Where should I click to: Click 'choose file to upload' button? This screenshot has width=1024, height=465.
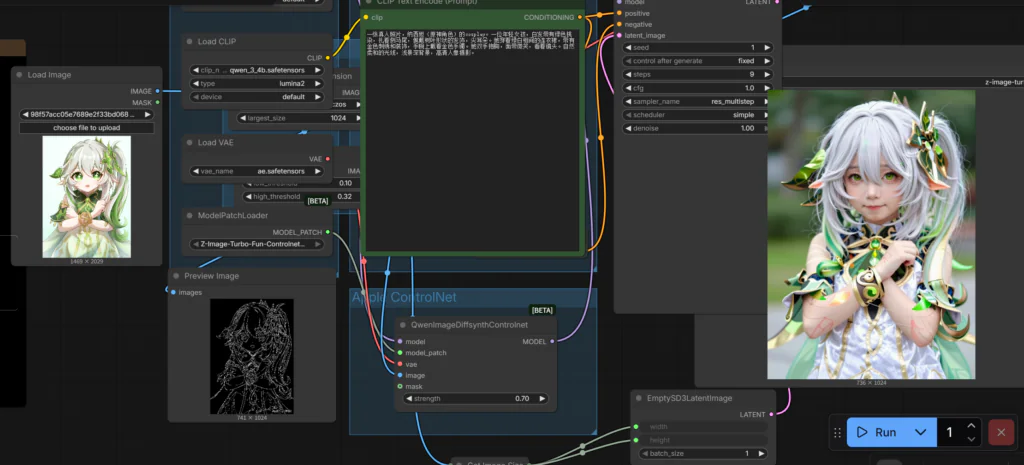[88, 128]
